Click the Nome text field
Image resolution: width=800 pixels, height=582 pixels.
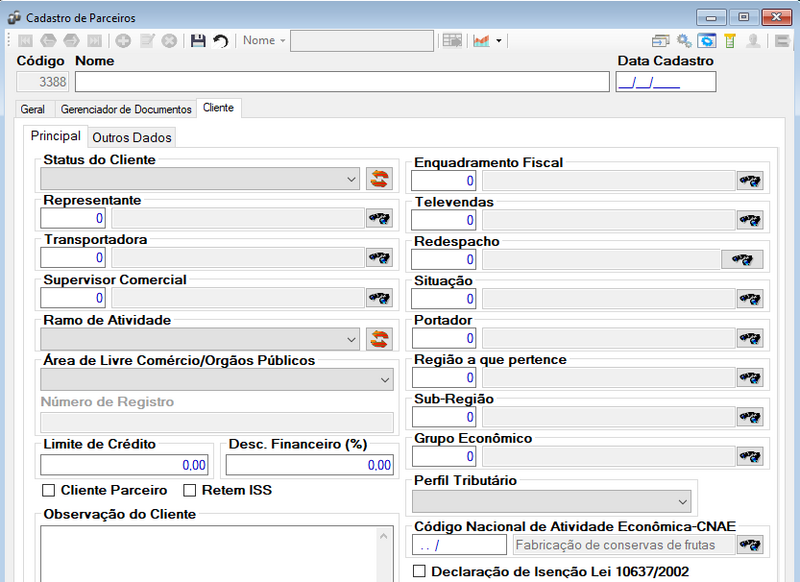342,82
